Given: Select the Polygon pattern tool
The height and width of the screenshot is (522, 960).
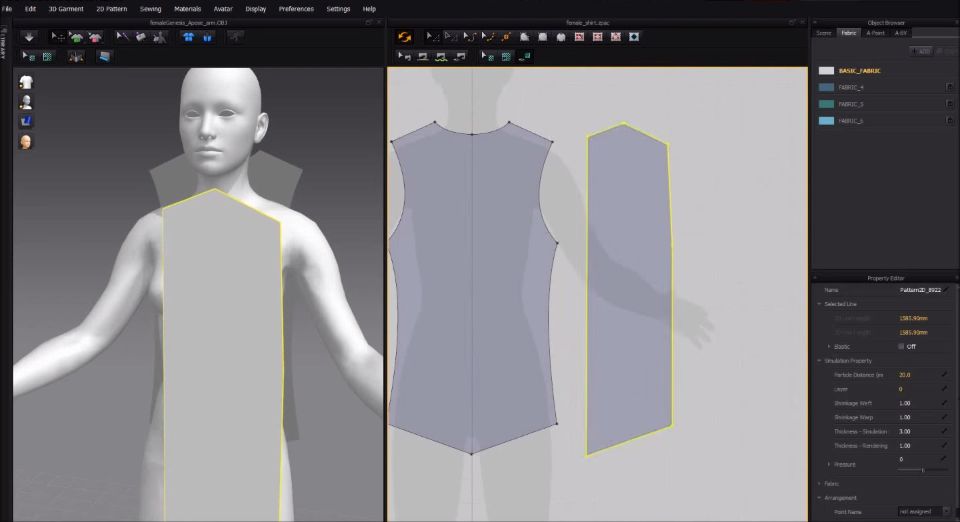Looking at the screenshot, I should point(524,37).
